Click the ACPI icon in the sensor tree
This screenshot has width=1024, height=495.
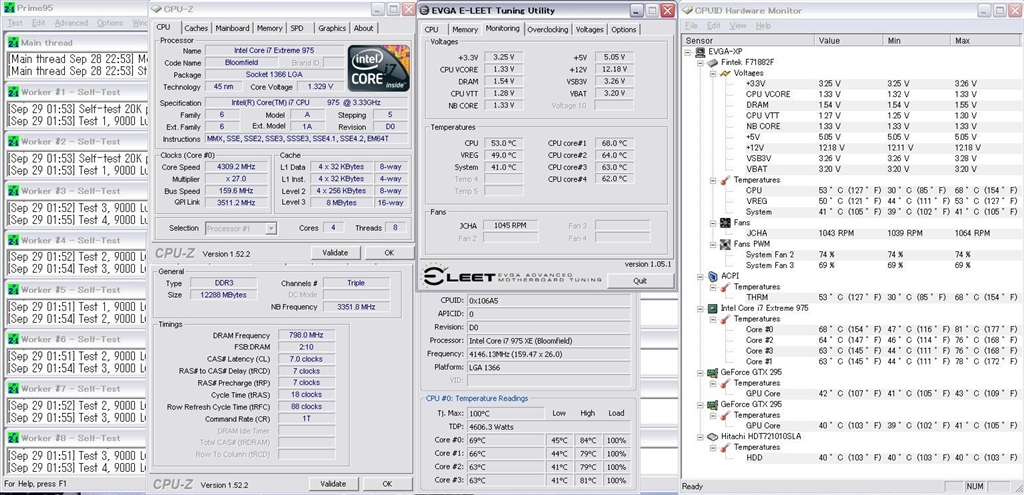click(713, 276)
